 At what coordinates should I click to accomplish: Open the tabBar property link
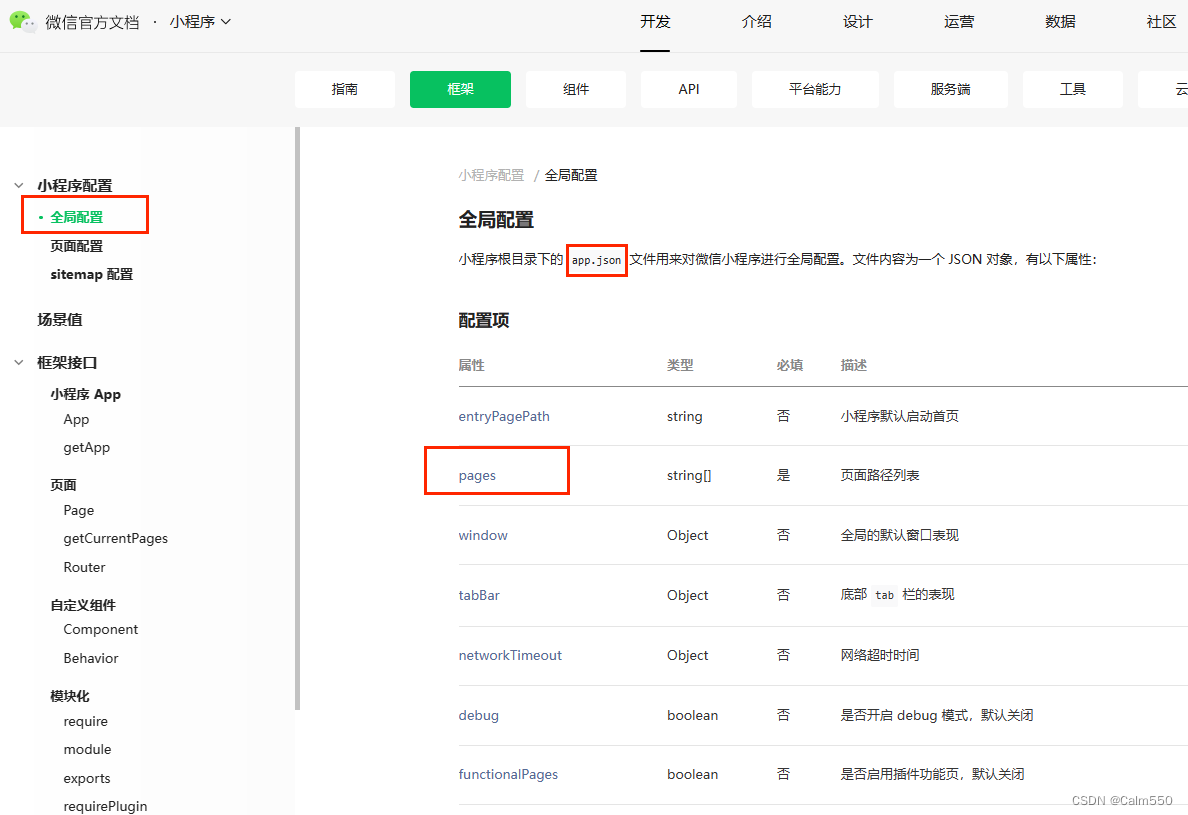click(479, 595)
